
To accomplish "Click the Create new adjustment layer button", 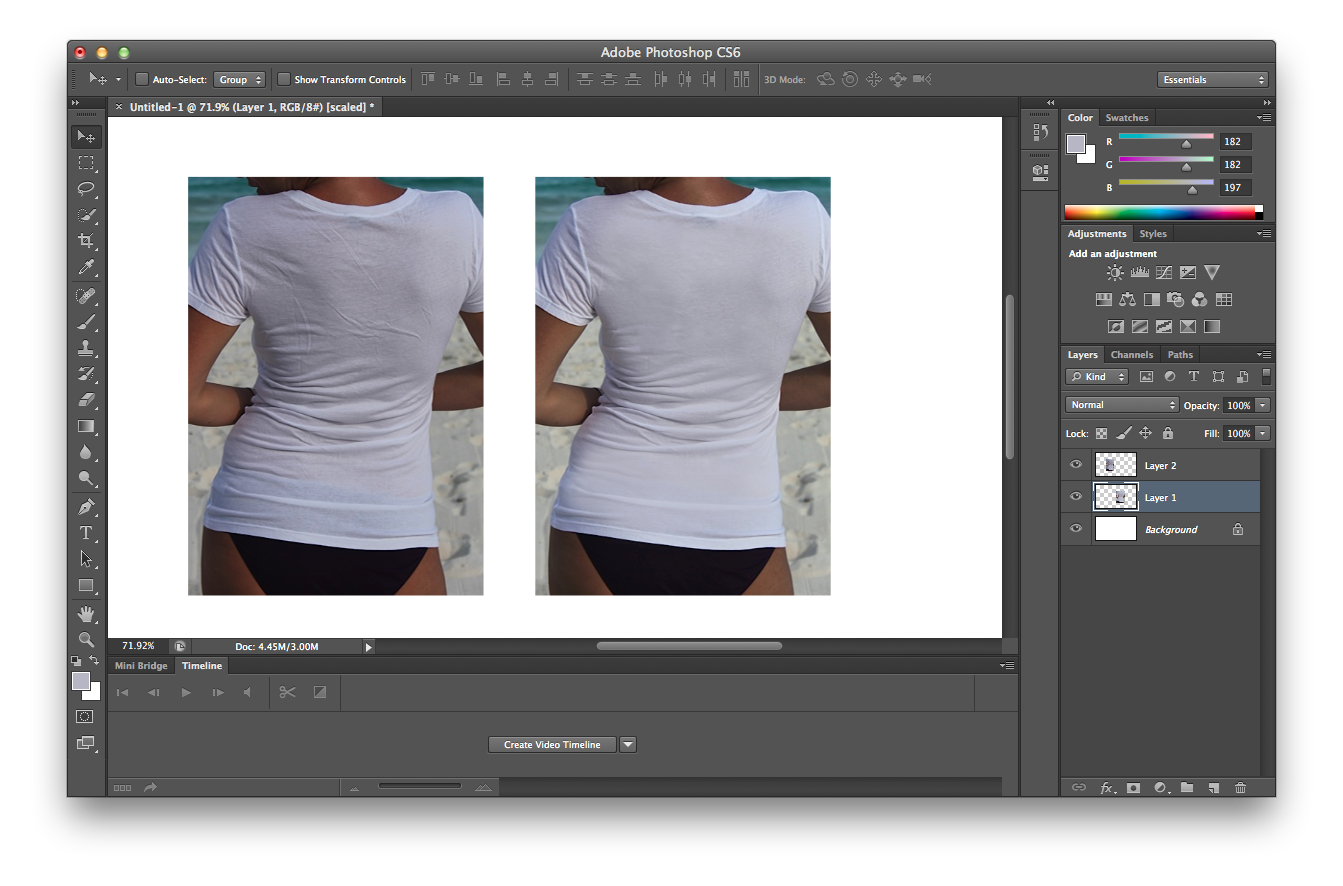I will click(1160, 788).
